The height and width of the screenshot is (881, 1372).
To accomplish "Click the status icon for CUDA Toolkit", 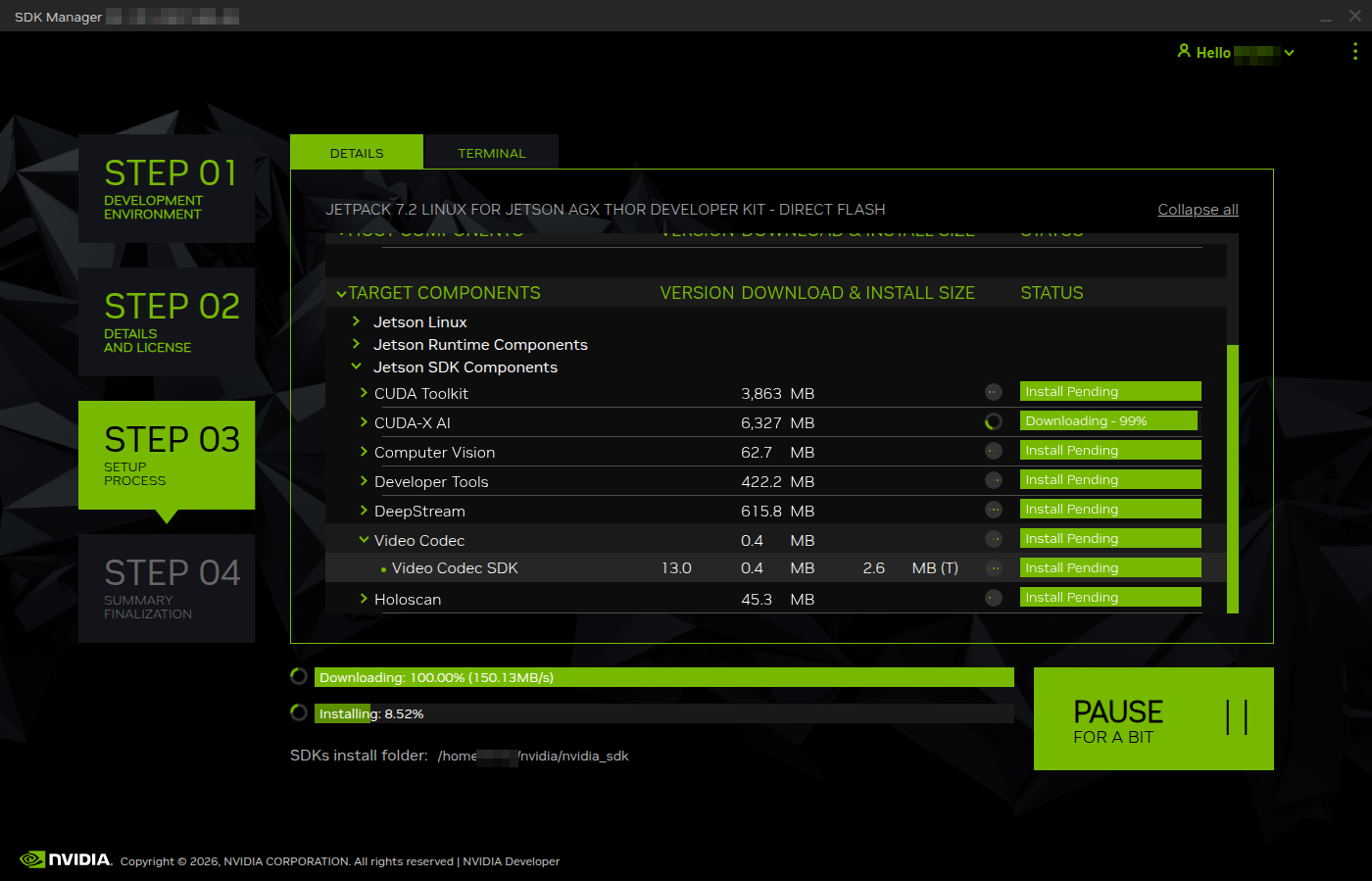I will point(994,392).
